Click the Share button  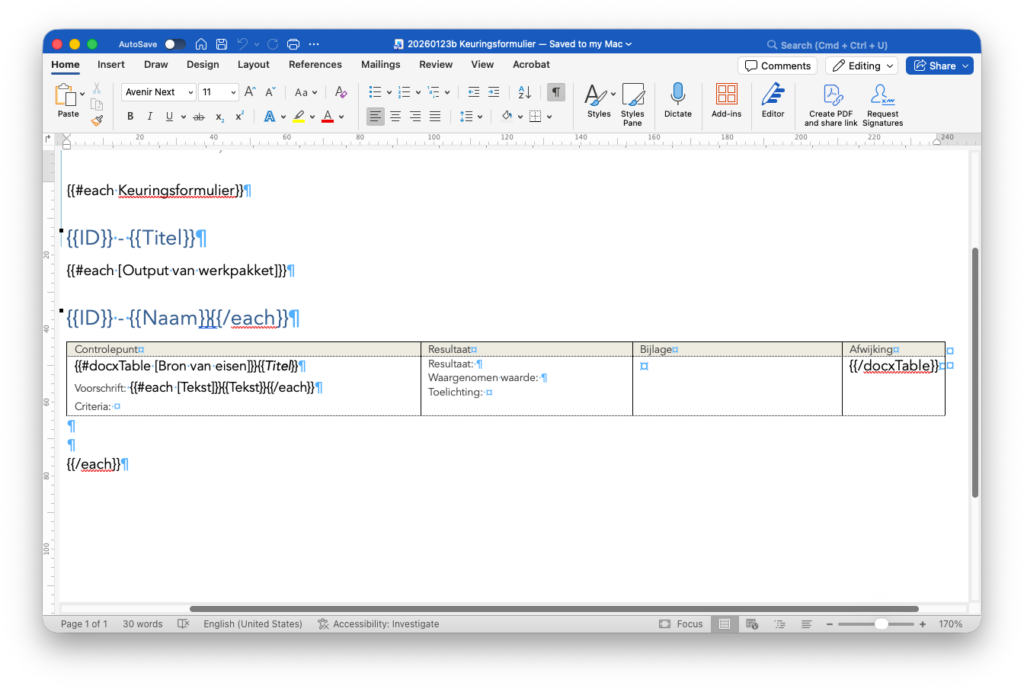tap(939, 66)
